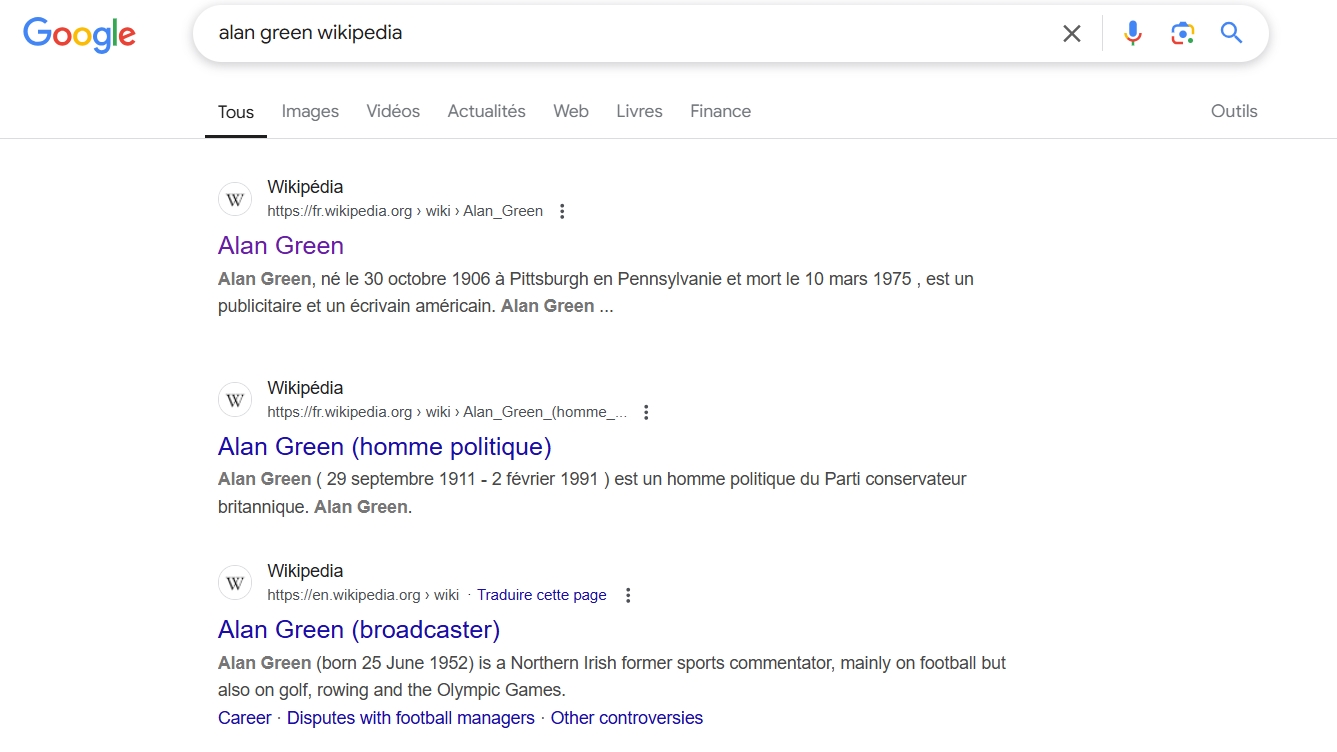The height and width of the screenshot is (752, 1337).
Task: Click the snippet about Parti conservateur britannique
Action: tap(592, 493)
